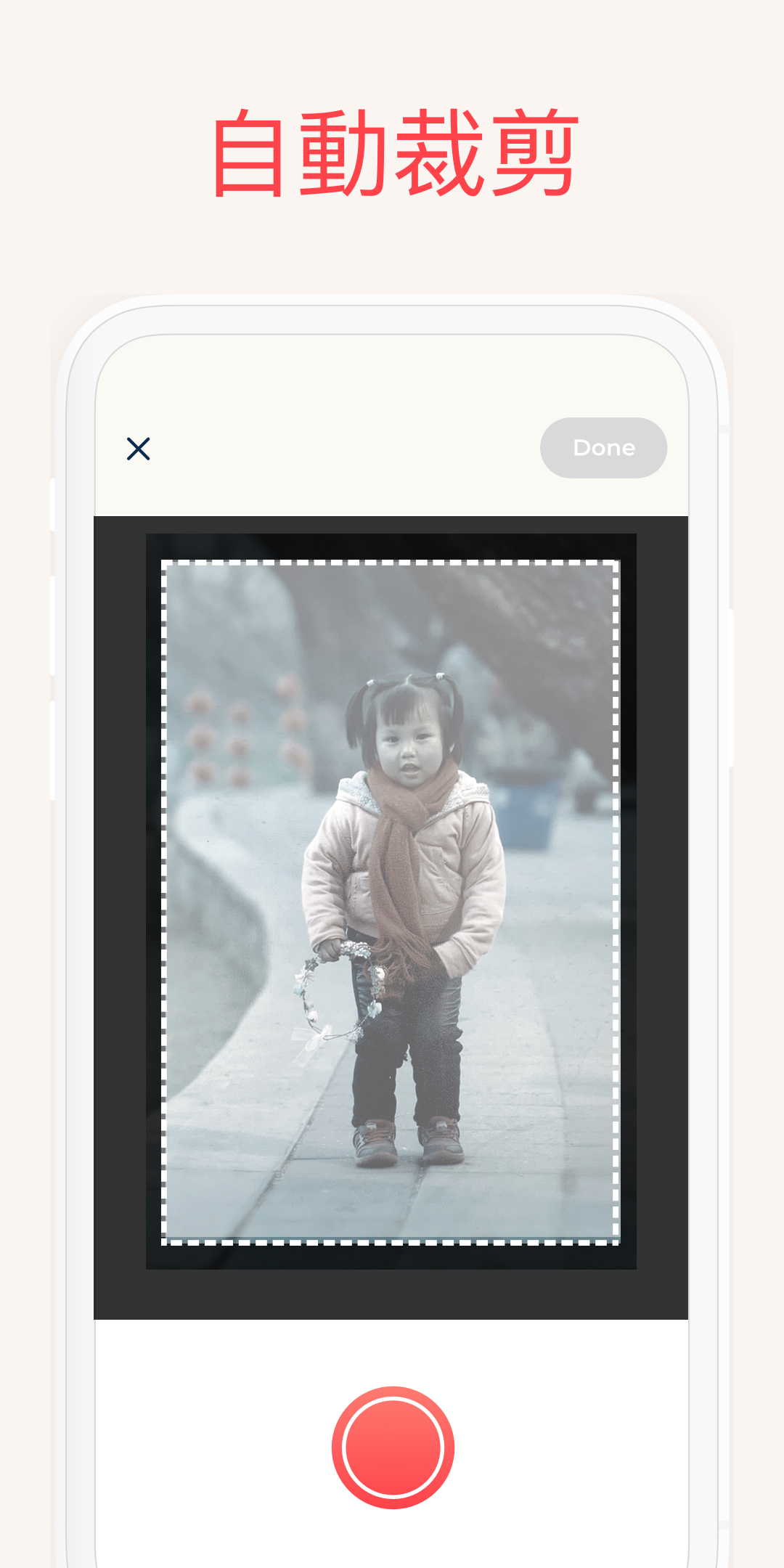
Task: Click the bottom dashed edge of the crop frame
Action: [x=391, y=1243]
